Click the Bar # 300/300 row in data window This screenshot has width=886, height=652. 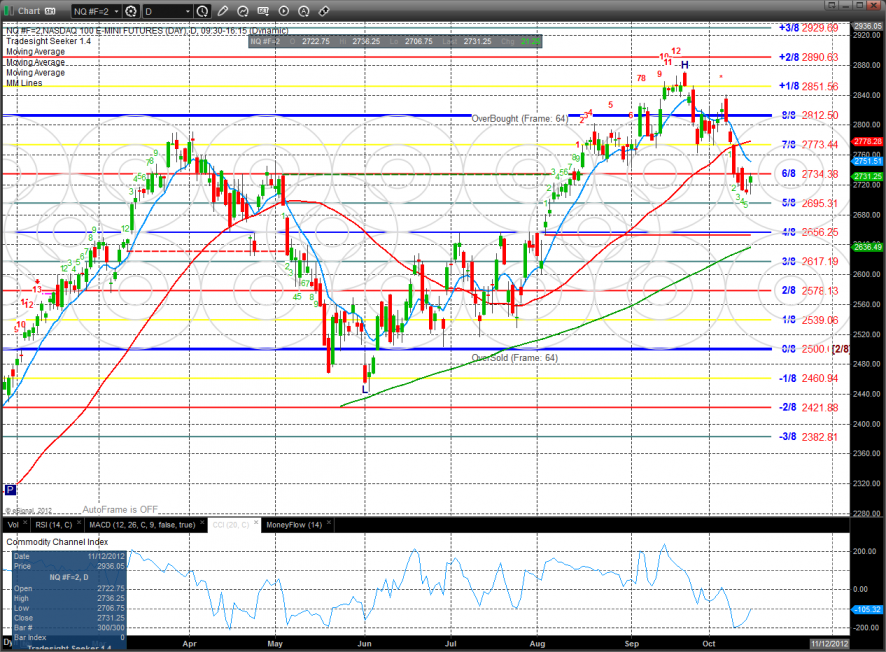(69, 628)
